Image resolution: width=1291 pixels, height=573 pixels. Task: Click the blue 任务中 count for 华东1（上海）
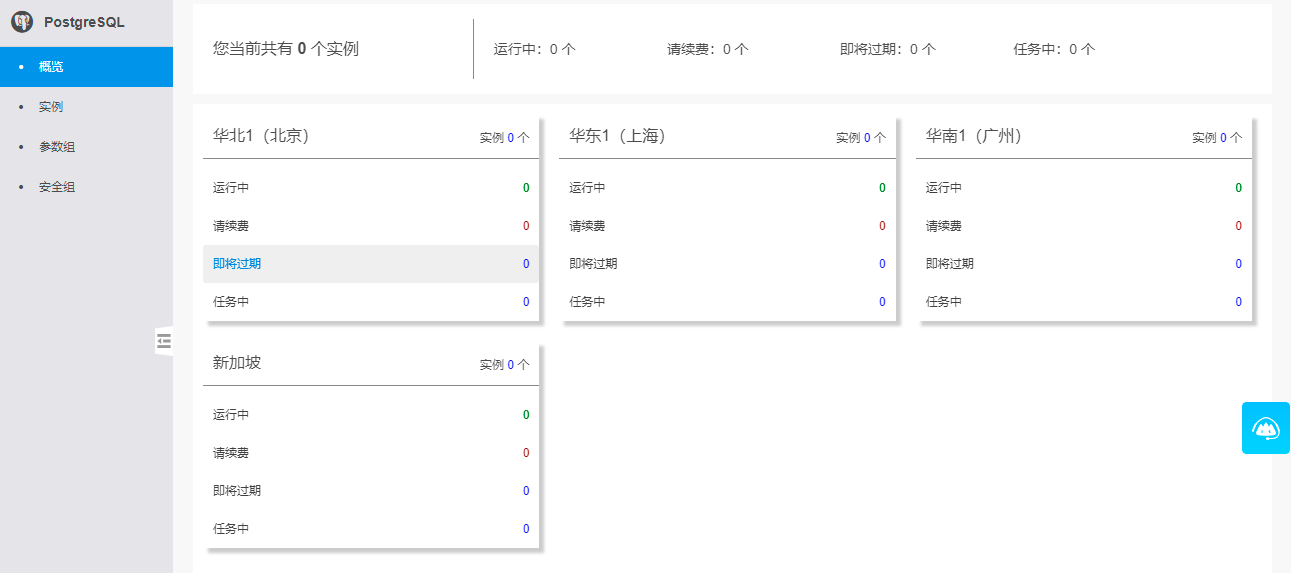882,302
